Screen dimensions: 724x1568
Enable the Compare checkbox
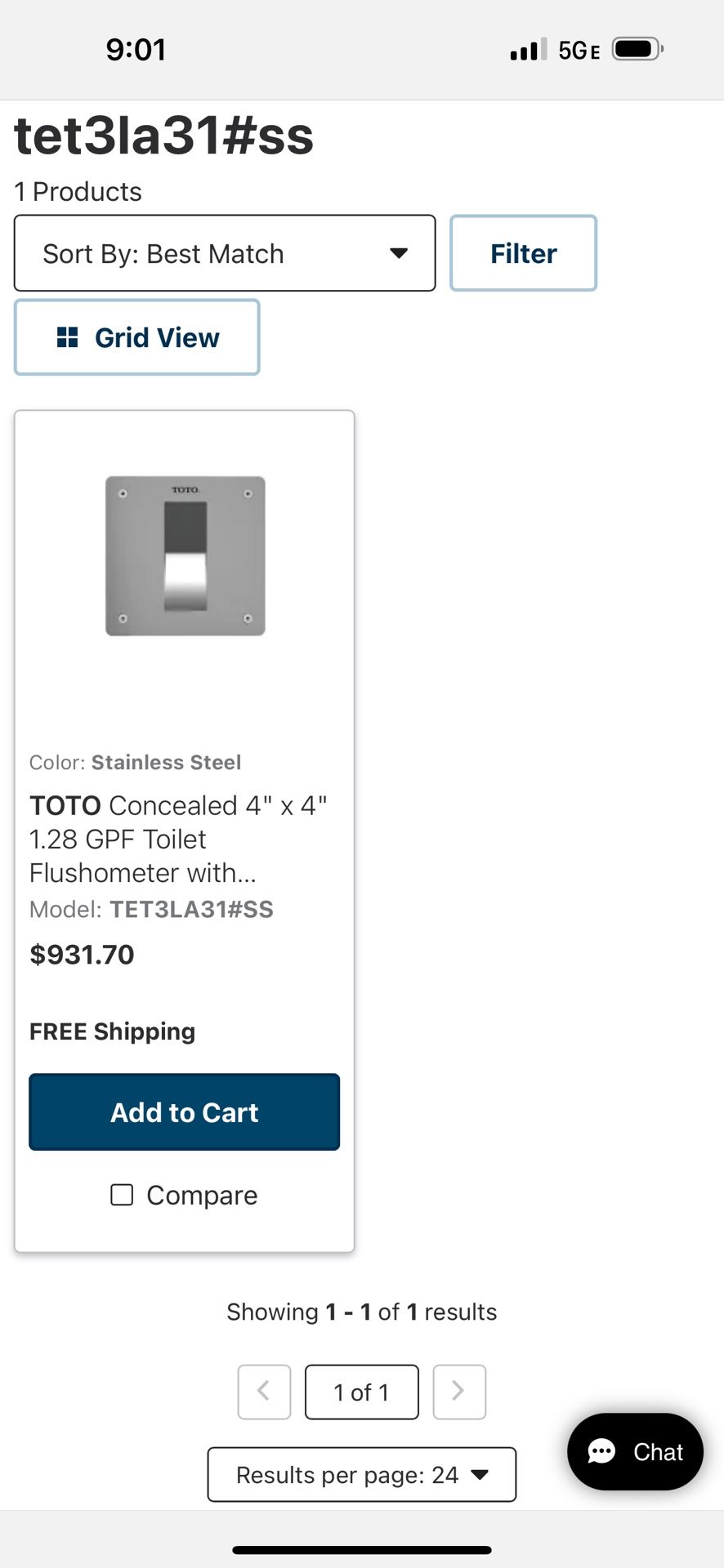coord(121,1194)
